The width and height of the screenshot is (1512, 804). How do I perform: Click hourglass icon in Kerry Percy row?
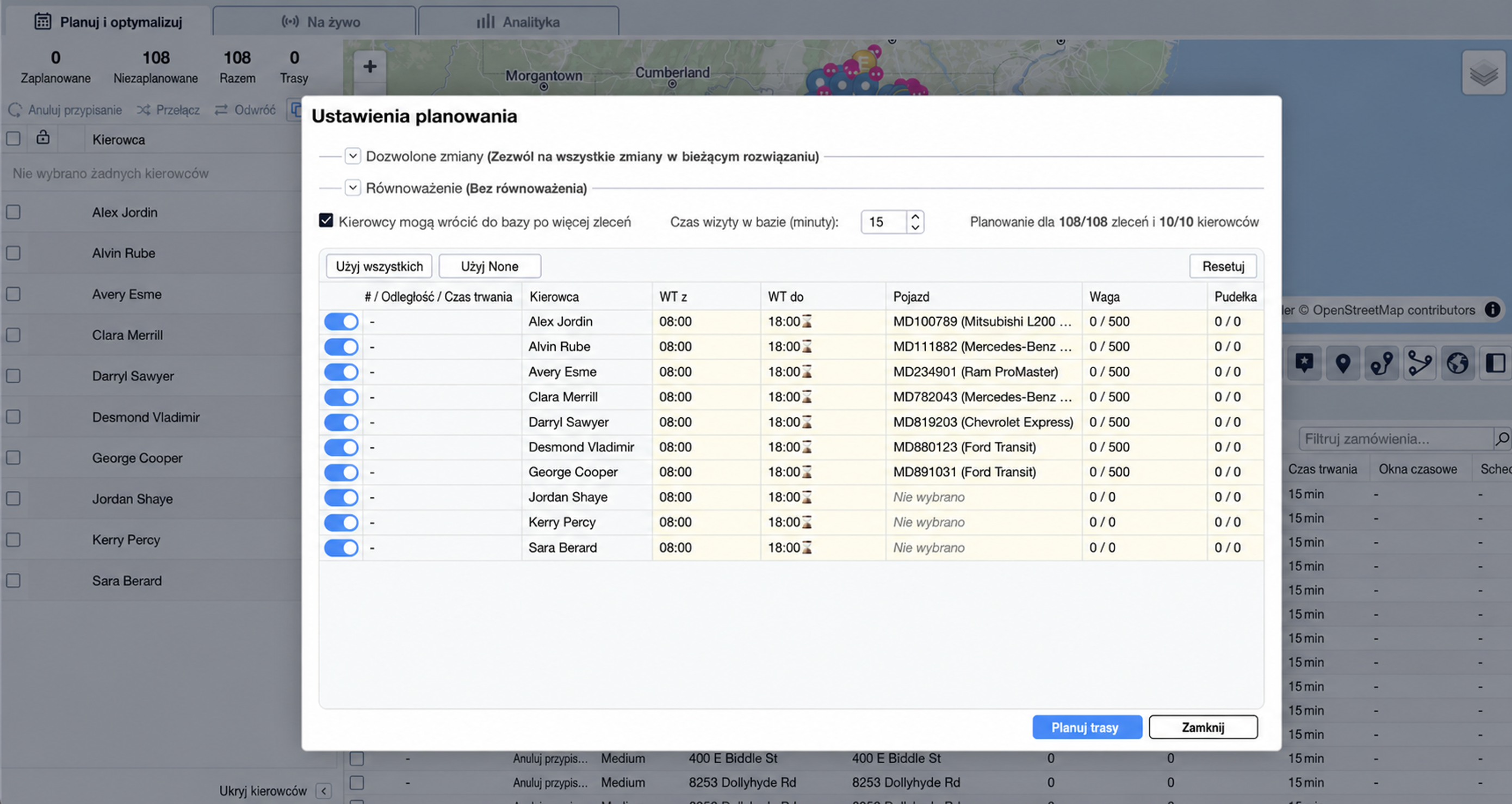click(x=807, y=522)
